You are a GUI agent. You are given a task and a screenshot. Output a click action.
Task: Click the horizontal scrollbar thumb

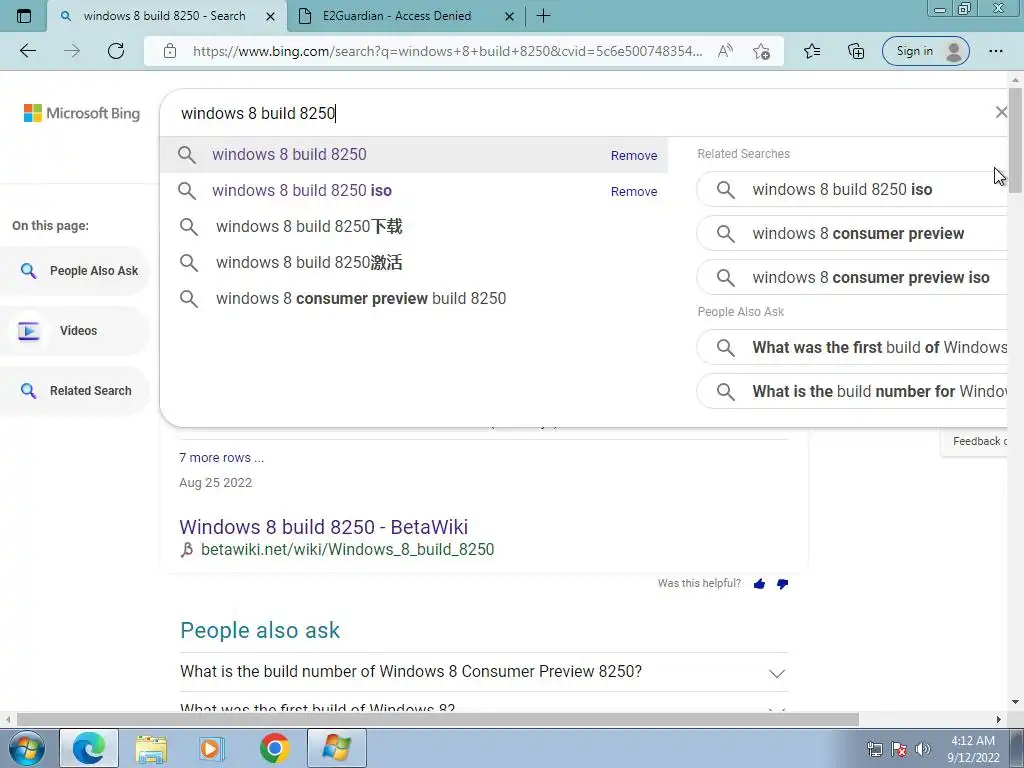438,719
